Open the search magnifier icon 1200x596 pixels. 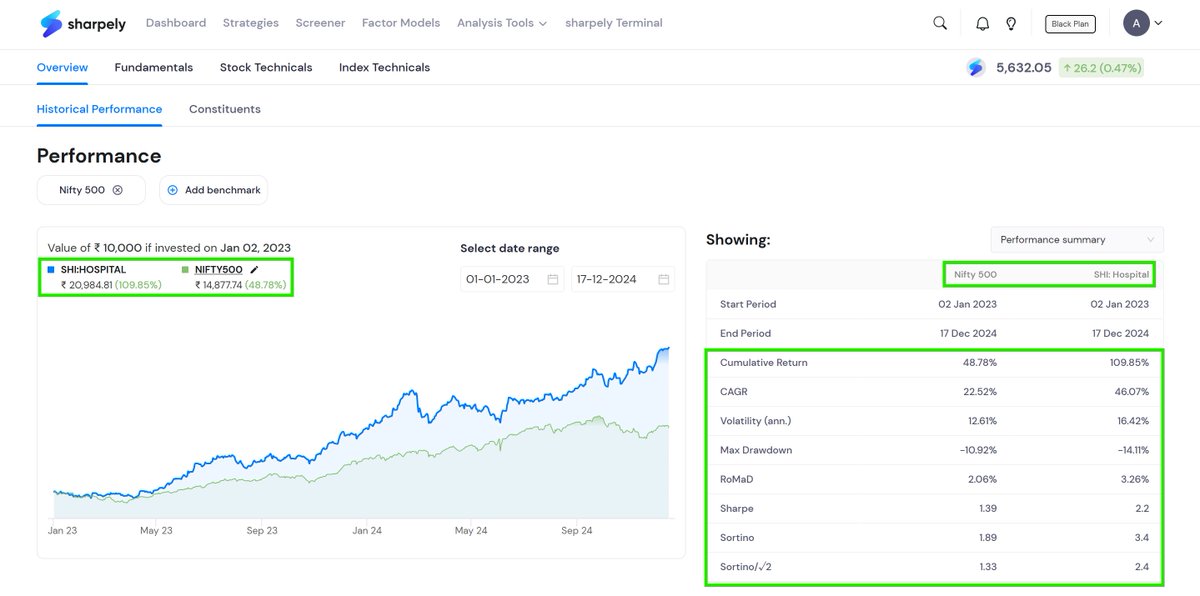point(940,23)
